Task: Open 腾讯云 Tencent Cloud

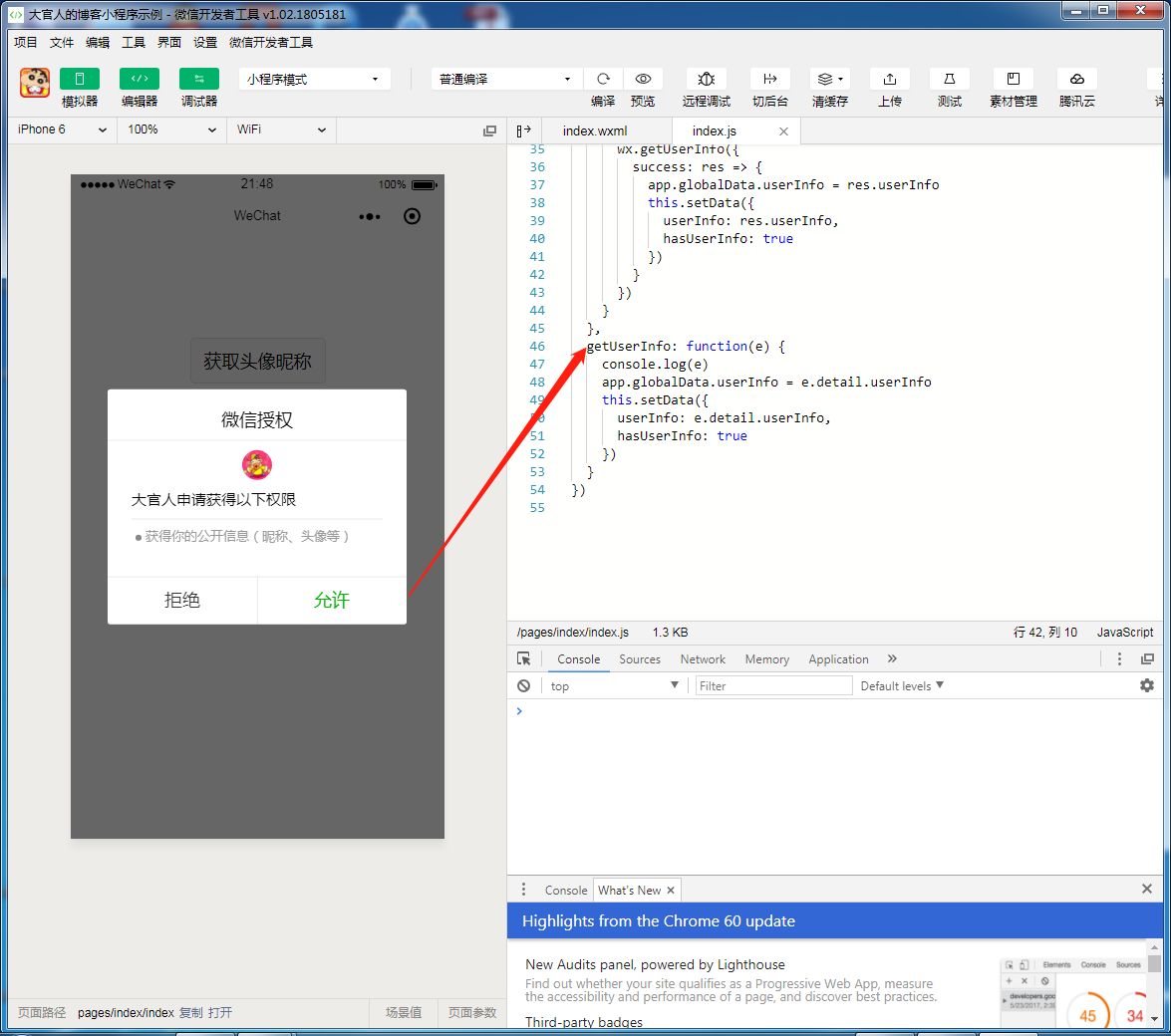Action: pyautogui.click(x=1077, y=79)
